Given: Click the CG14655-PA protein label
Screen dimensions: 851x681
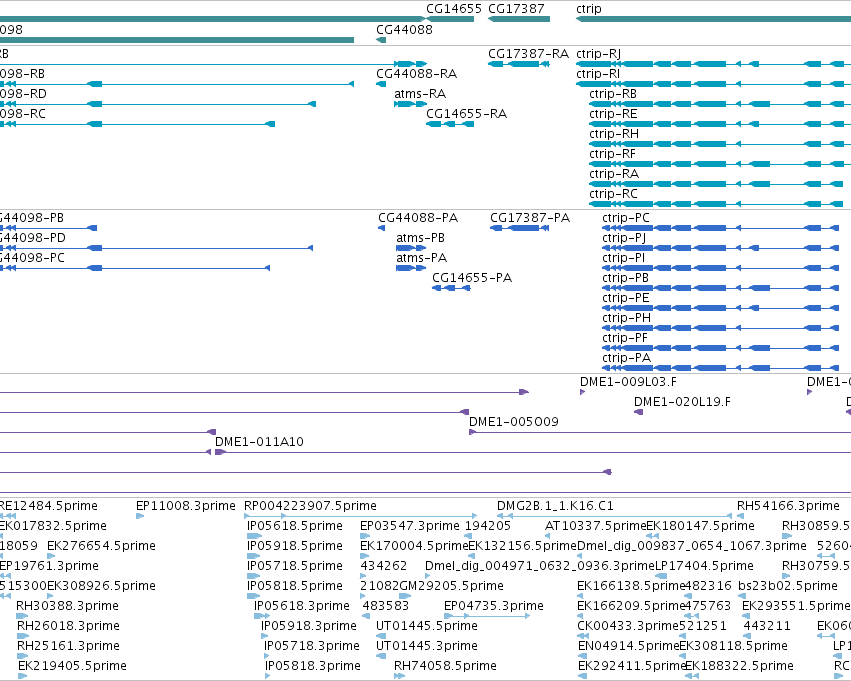Looking at the screenshot, I should coord(472,278).
